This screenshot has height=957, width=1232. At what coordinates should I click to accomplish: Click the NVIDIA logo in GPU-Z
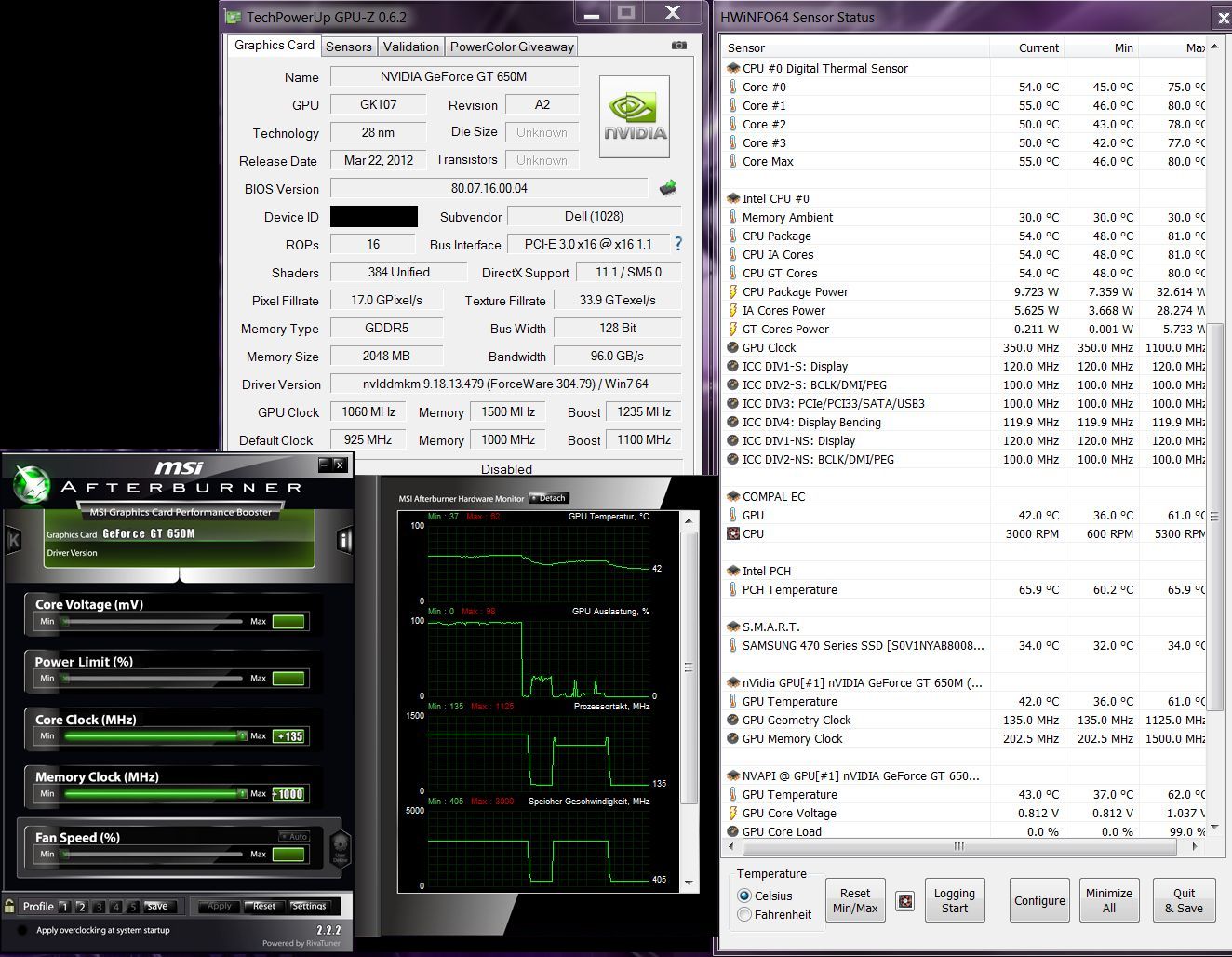coord(635,116)
